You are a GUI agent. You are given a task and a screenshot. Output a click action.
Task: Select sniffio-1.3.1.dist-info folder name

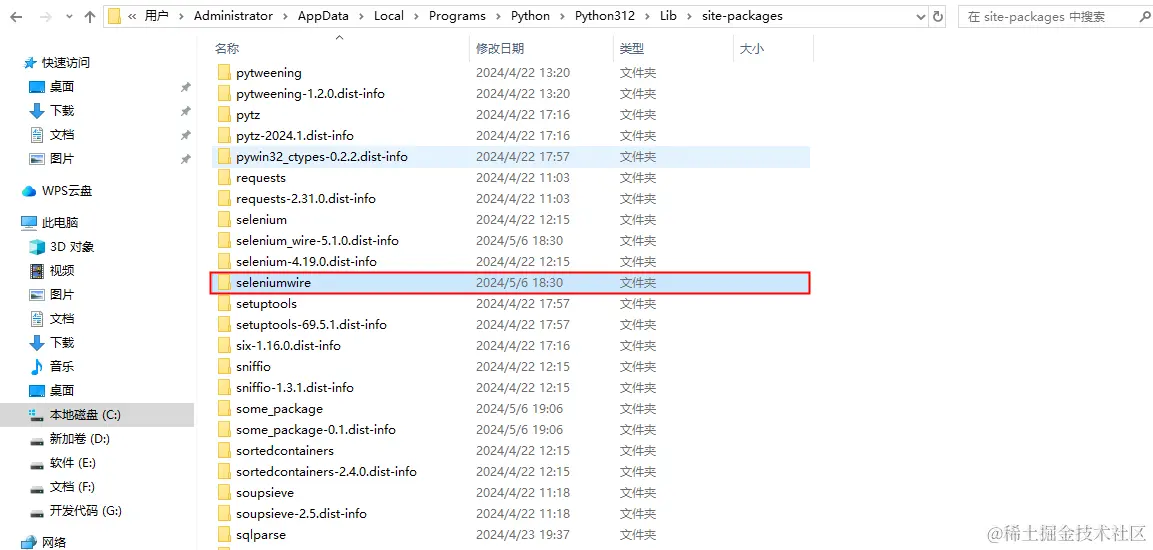coord(295,388)
